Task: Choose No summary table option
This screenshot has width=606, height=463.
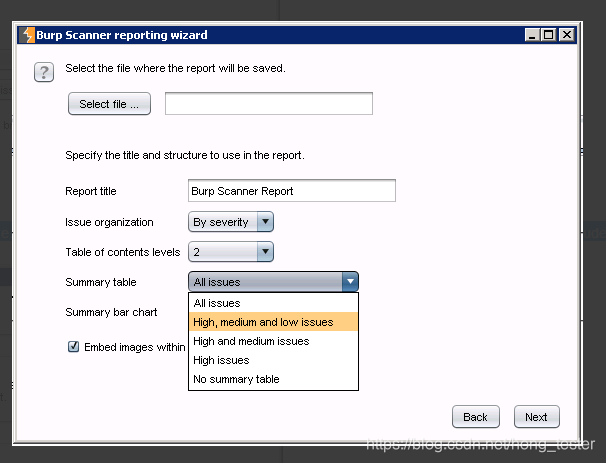Action: (273, 379)
